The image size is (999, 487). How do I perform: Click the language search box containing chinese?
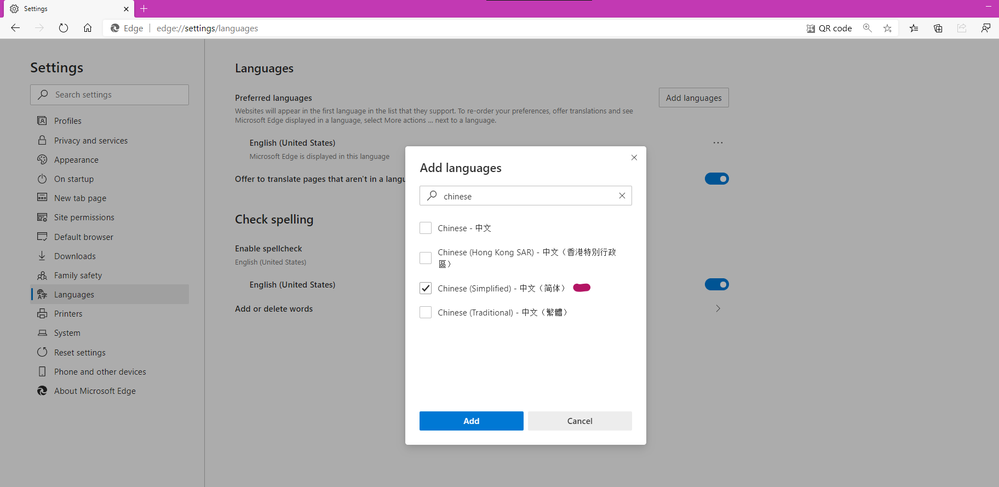(526, 196)
